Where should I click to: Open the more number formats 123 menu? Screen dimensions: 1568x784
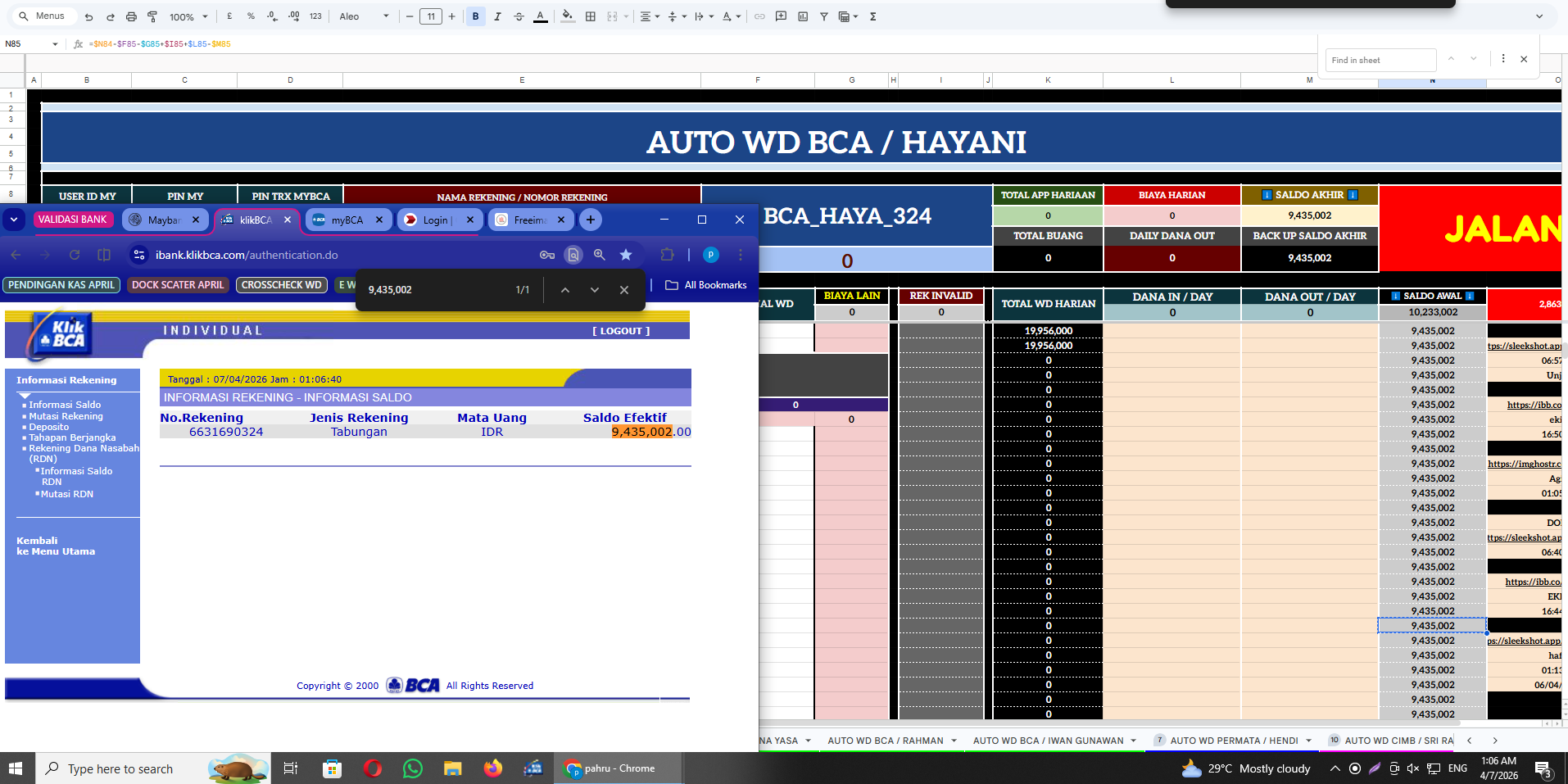pyautogui.click(x=315, y=16)
